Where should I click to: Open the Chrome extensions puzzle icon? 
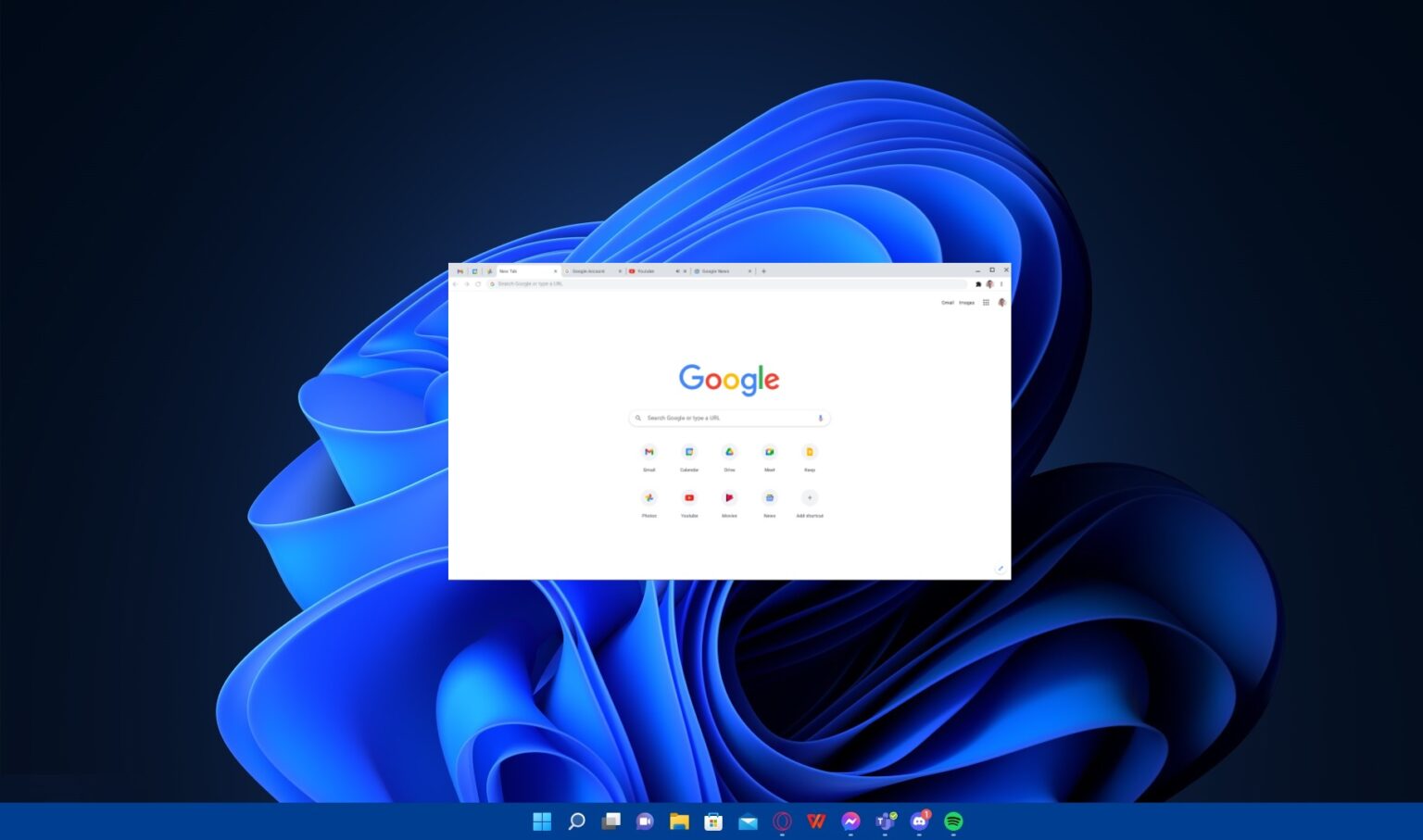pos(978,284)
